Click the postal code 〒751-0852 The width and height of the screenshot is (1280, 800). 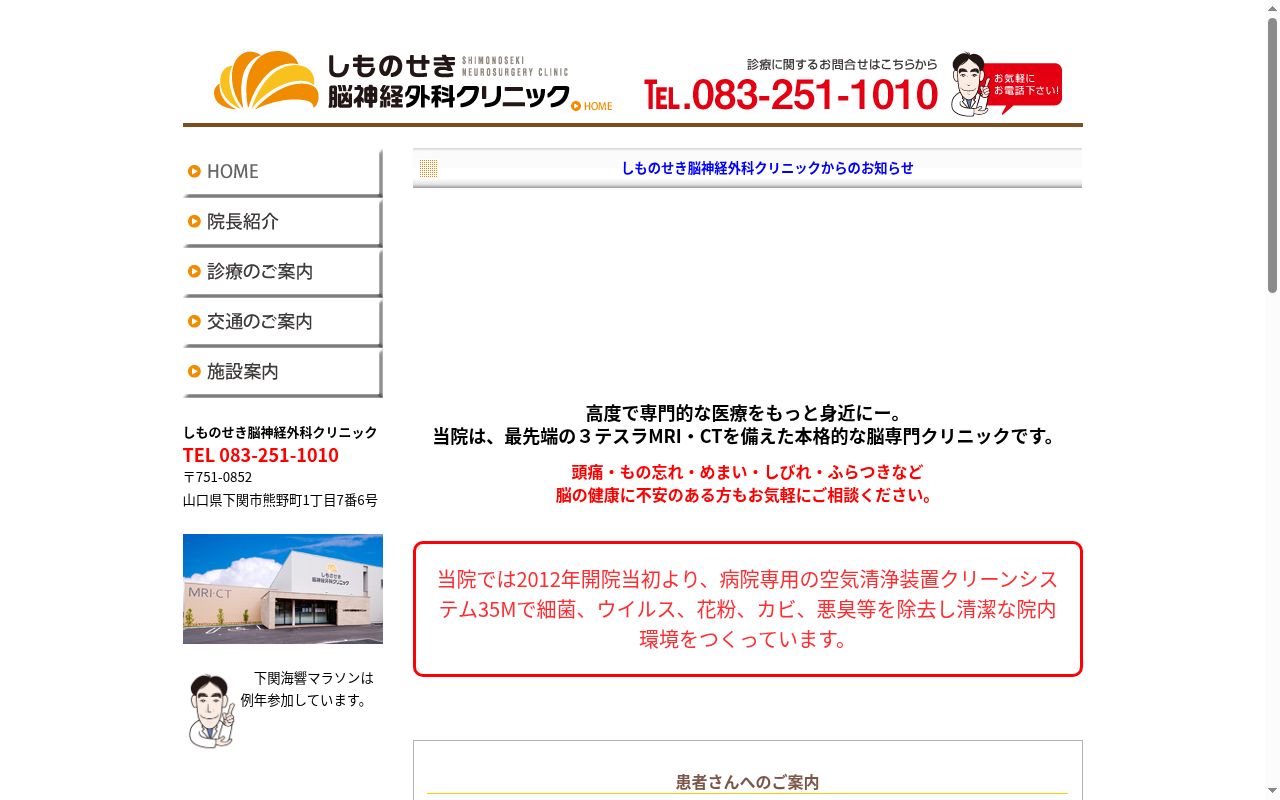217,477
